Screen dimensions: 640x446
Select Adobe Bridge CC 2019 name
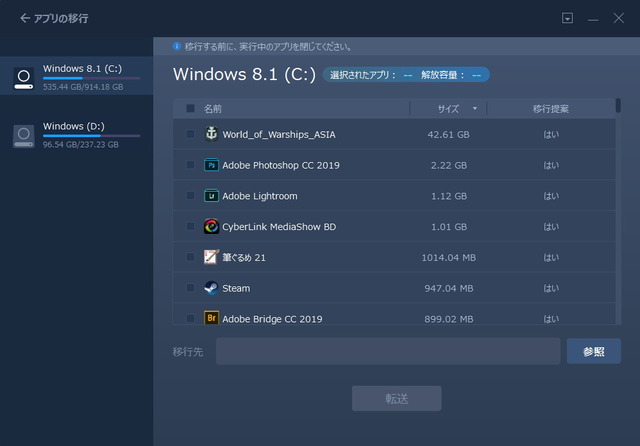point(272,319)
